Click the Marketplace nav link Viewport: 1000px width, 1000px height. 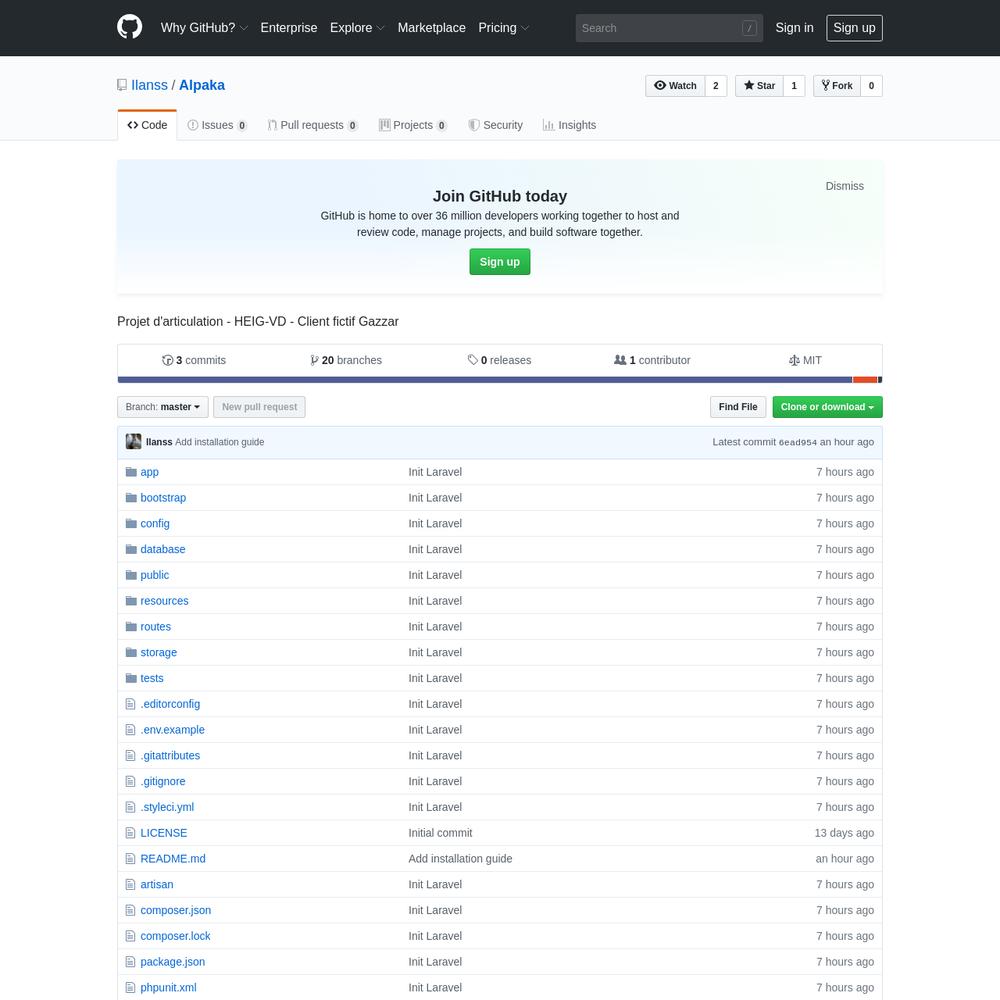click(432, 27)
